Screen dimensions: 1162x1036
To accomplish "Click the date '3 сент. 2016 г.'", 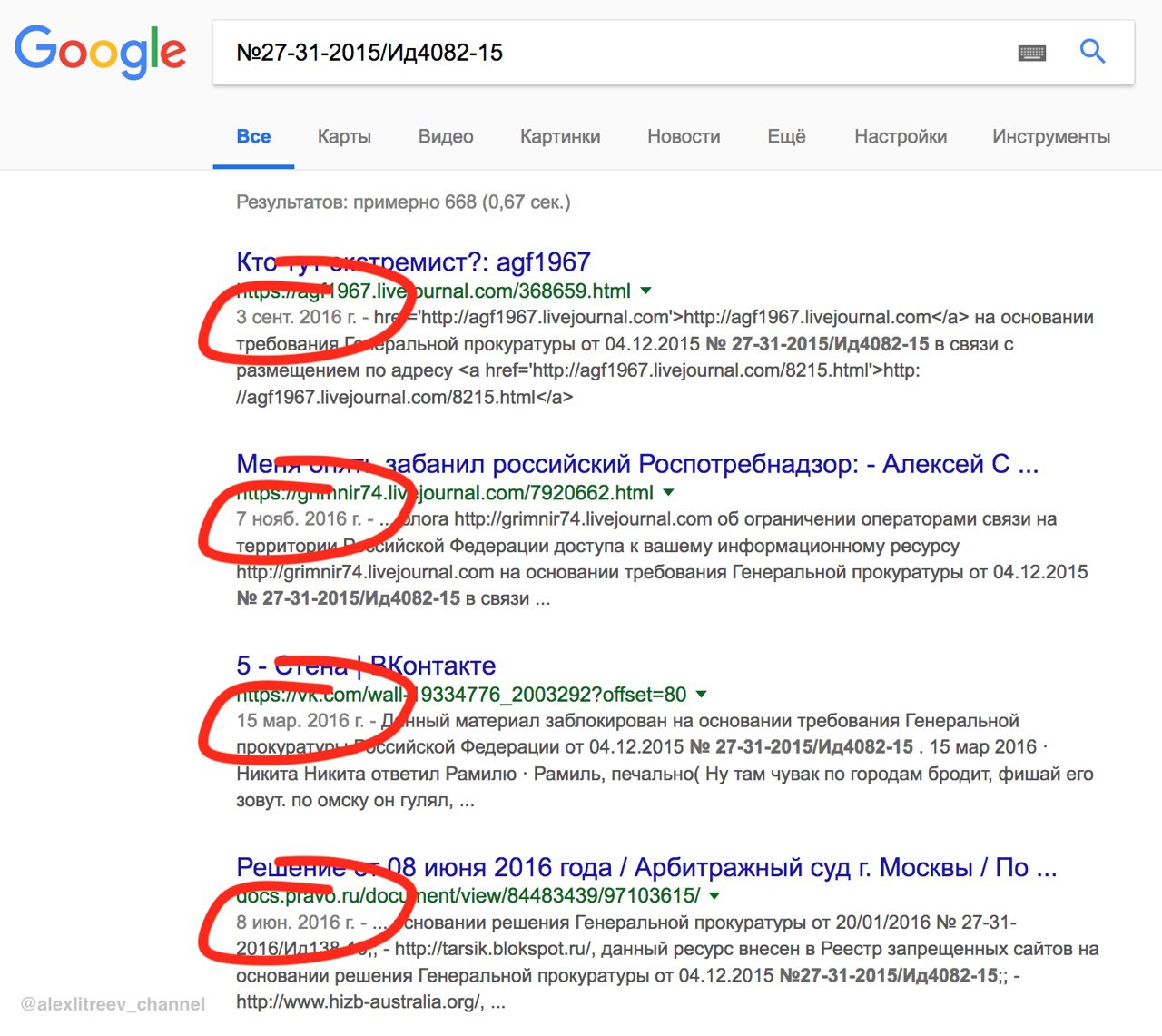I will click(x=296, y=318).
